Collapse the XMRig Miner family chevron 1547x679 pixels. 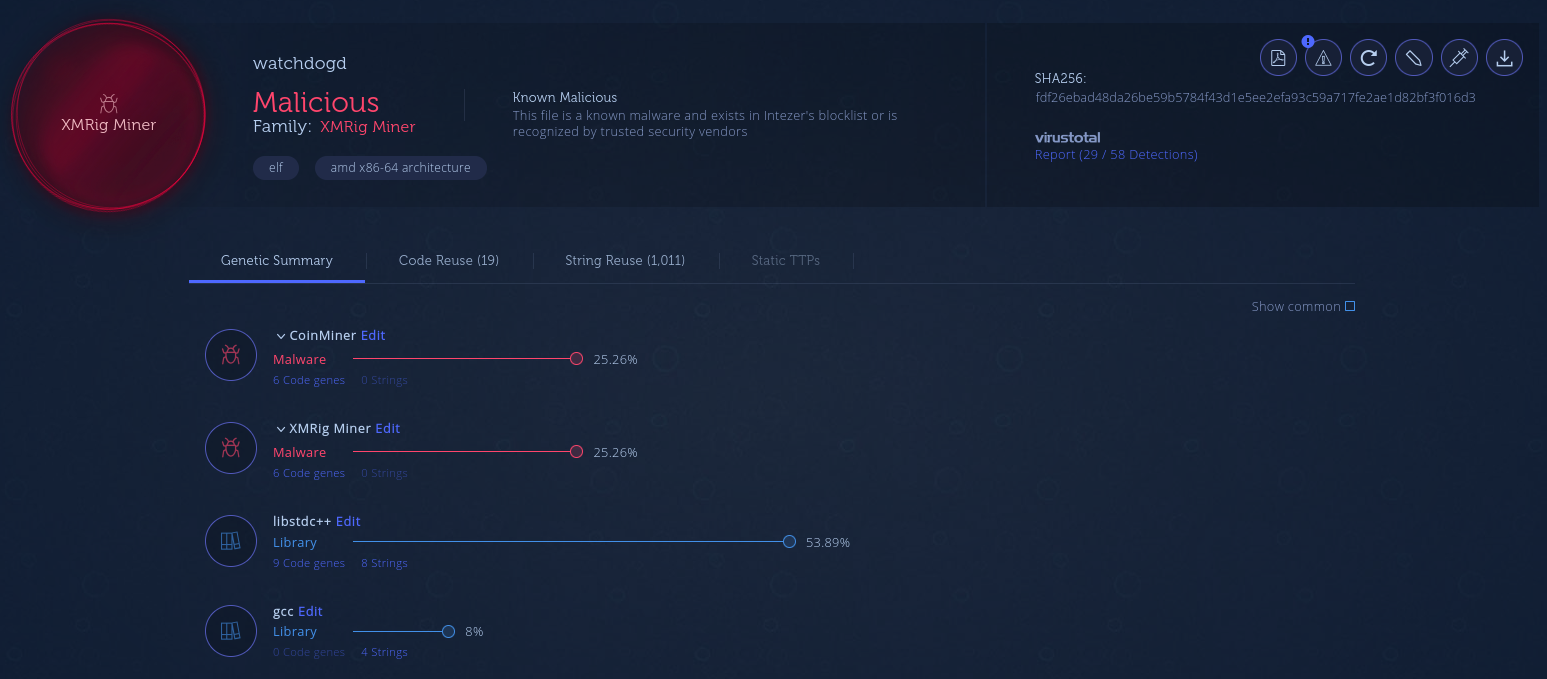pos(280,429)
